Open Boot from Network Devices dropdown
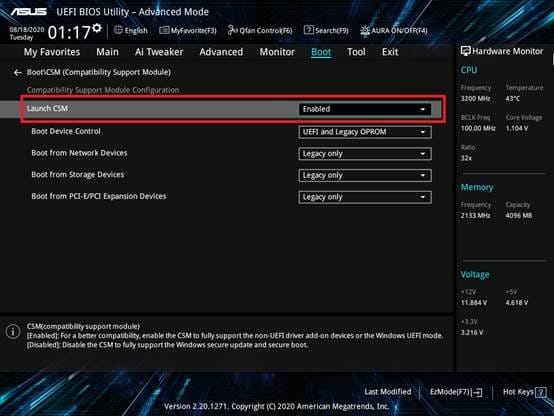The height and width of the screenshot is (416, 554). pos(365,154)
